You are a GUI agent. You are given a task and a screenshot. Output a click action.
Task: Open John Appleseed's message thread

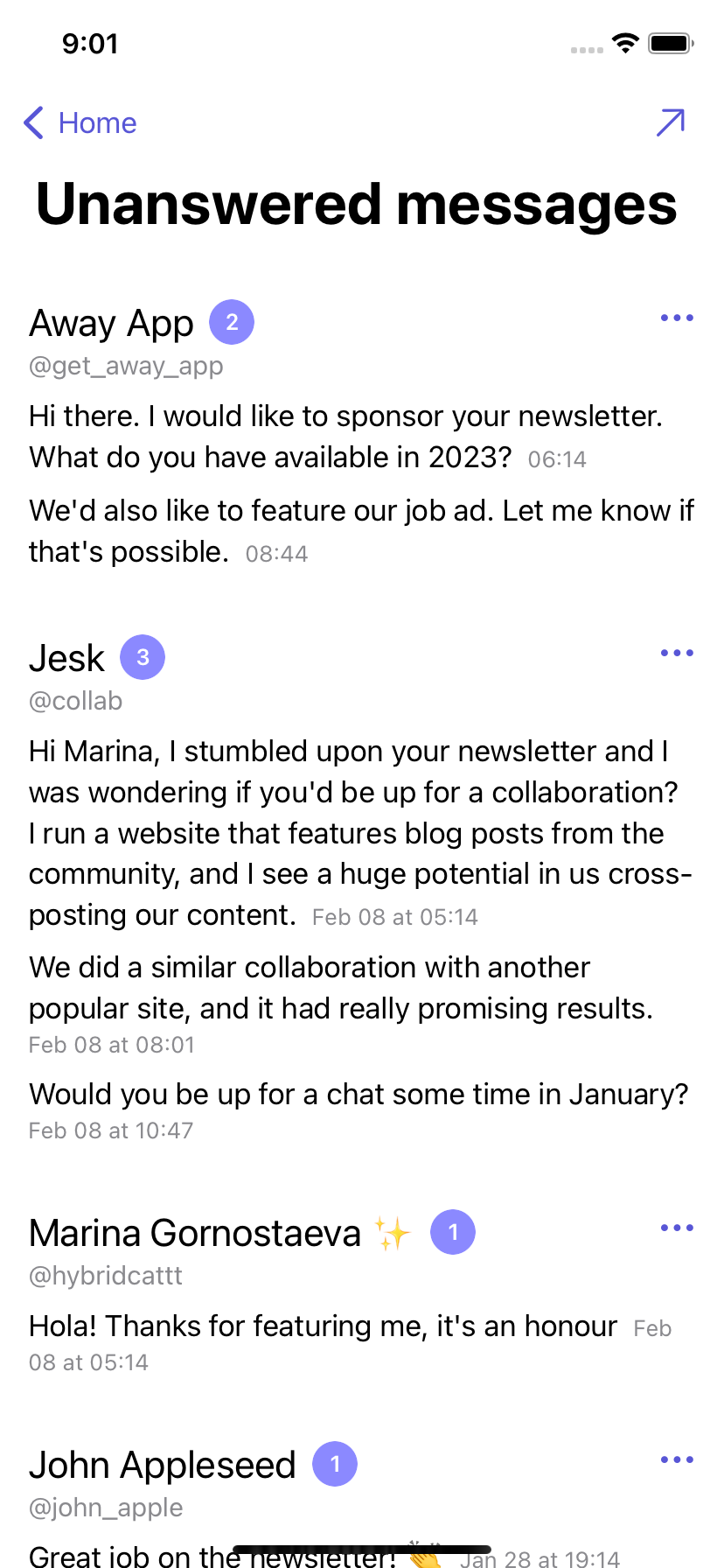[163, 1465]
